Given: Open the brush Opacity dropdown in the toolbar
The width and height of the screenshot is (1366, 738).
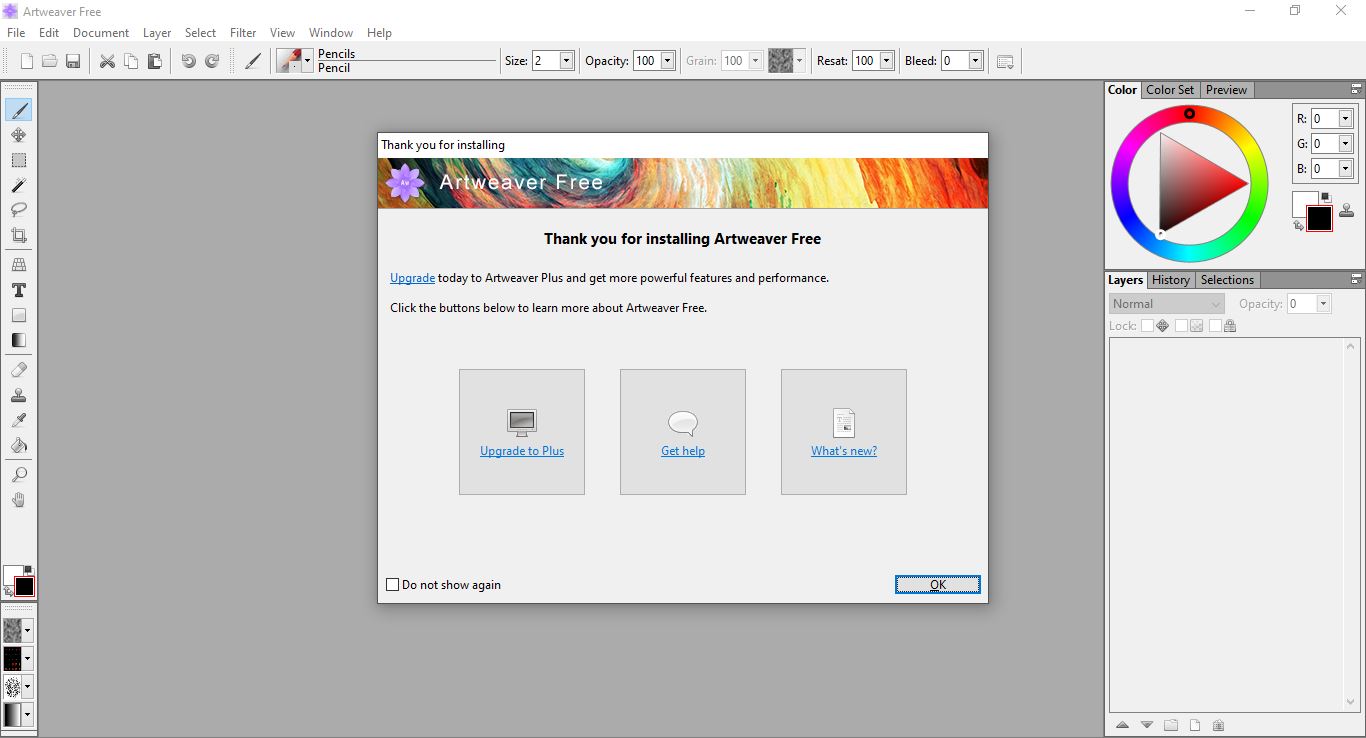Looking at the screenshot, I should pyautogui.click(x=668, y=61).
